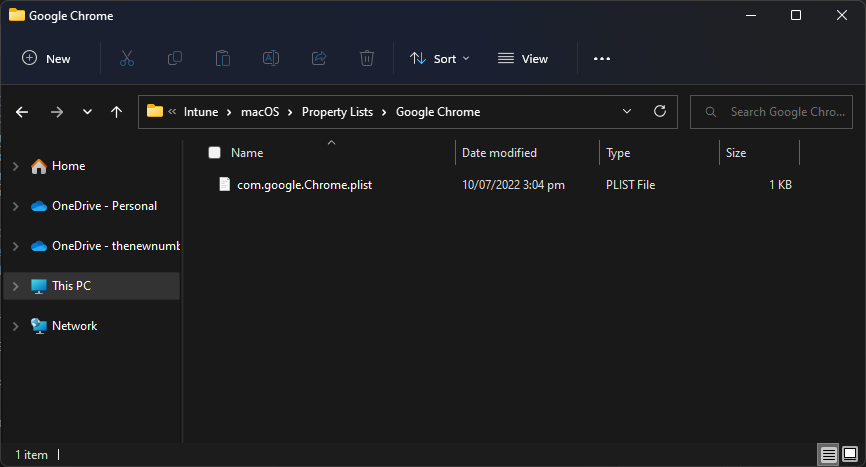Expand subfolders arrow after Intune
The height and width of the screenshot is (467, 866).
tap(229, 112)
